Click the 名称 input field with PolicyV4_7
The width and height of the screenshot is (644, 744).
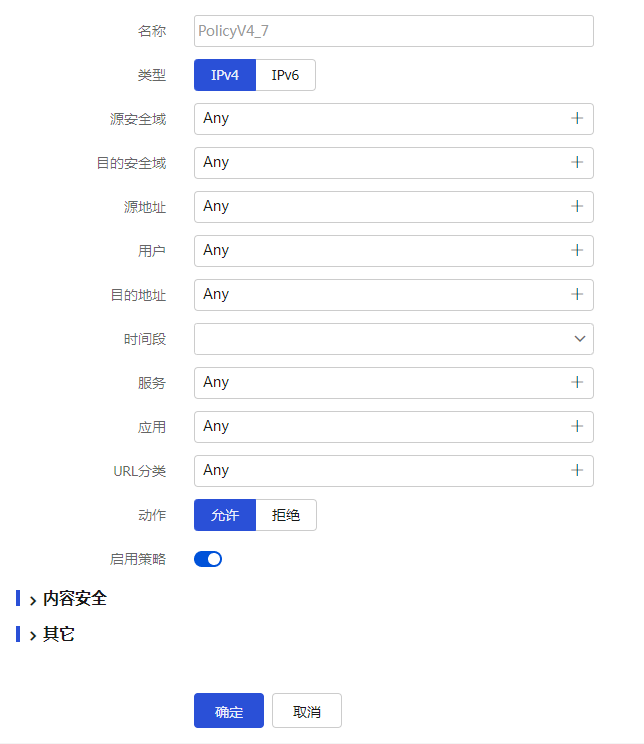(x=393, y=31)
